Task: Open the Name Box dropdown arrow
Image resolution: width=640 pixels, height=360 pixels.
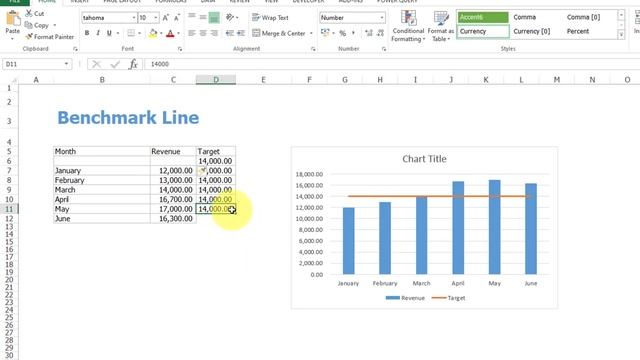Action: click(x=66, y=64)
